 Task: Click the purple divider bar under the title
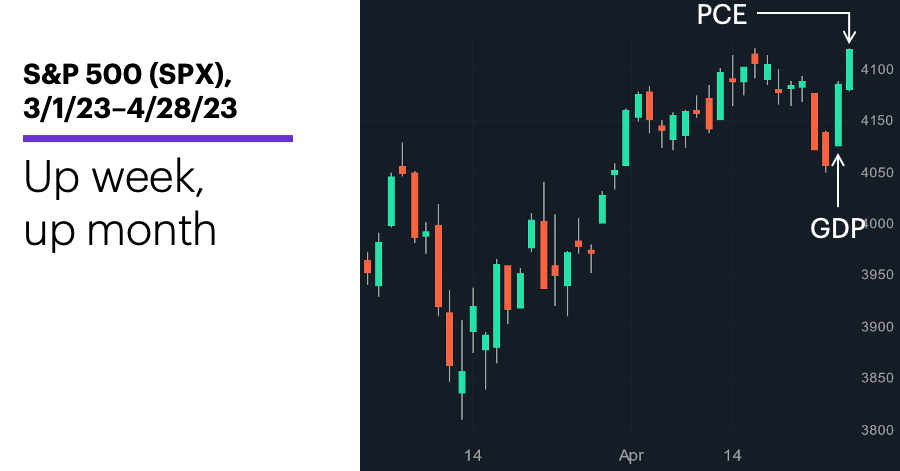158,138
